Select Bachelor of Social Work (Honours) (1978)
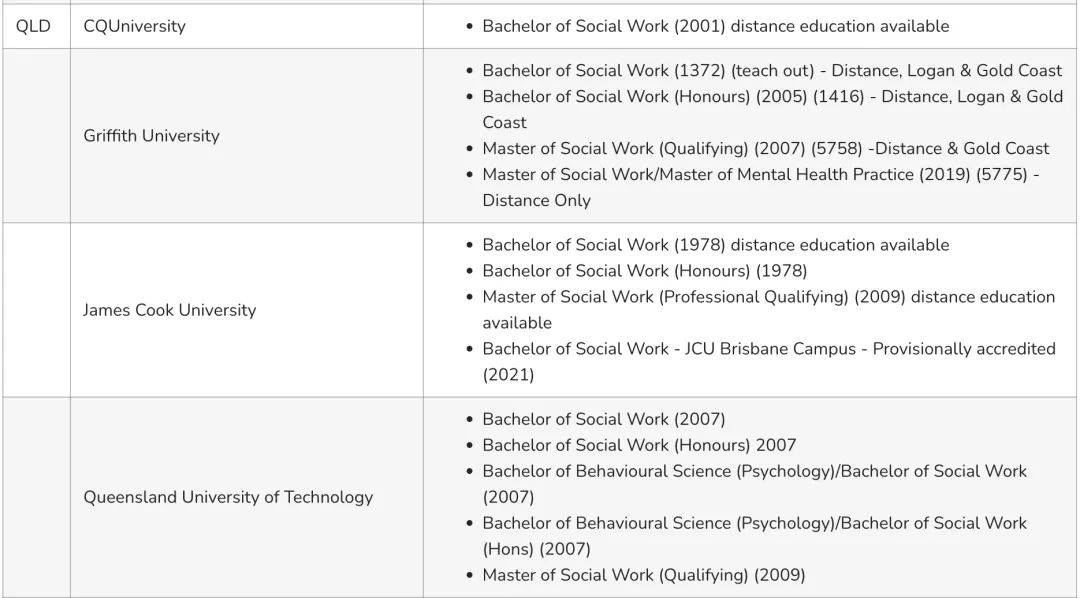Screen dimensions: 1080x598 [x=644, y=271]
